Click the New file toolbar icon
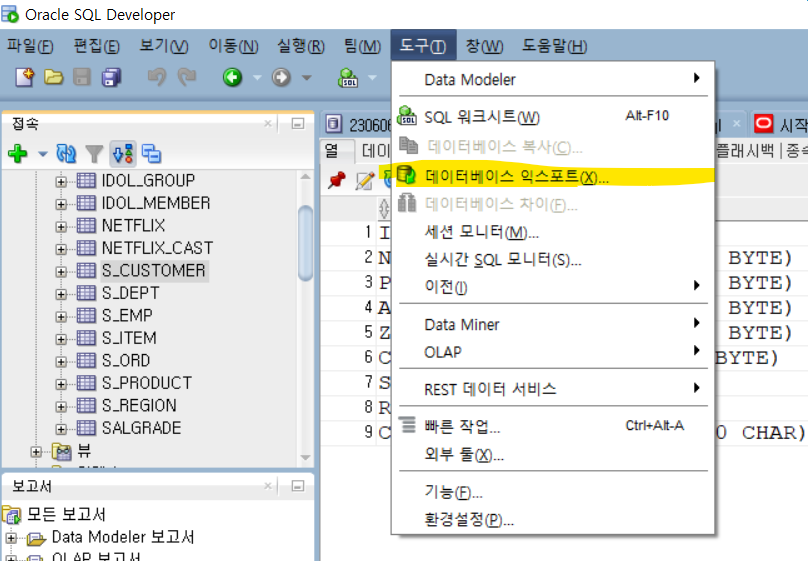 (x=24, y=77)
